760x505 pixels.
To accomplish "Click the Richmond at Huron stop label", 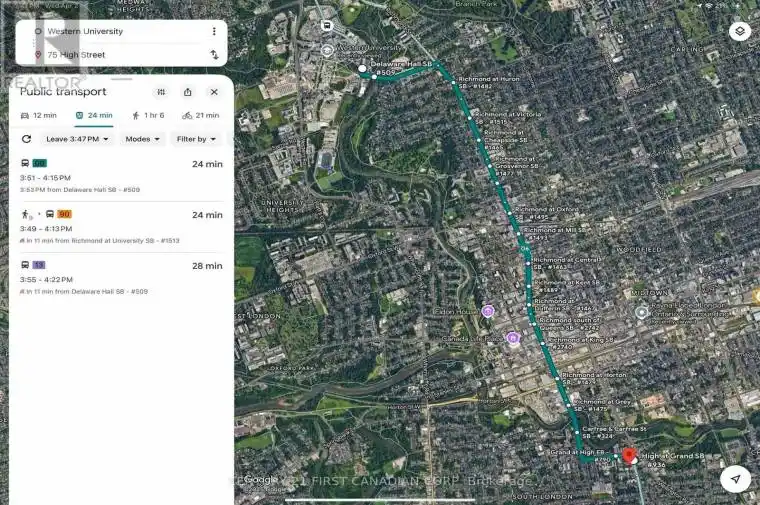I will pos(489,82).
